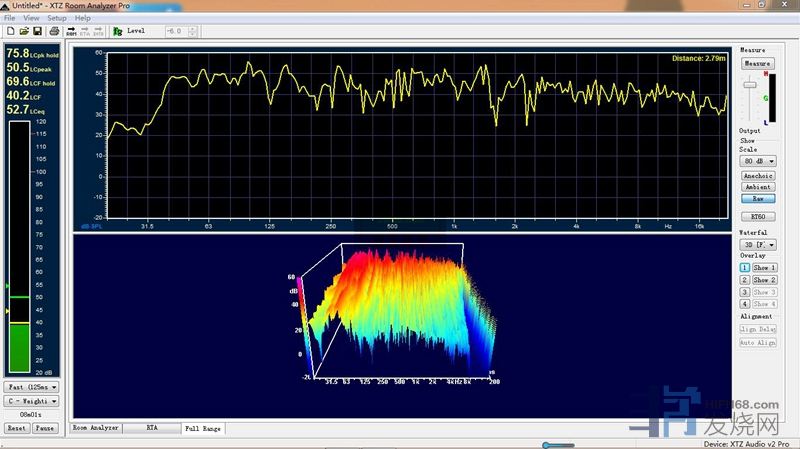Viewport: 800px width, 449px height.
Task: Open the 3D Waterfall type dropdown
Action: point(758,243)
